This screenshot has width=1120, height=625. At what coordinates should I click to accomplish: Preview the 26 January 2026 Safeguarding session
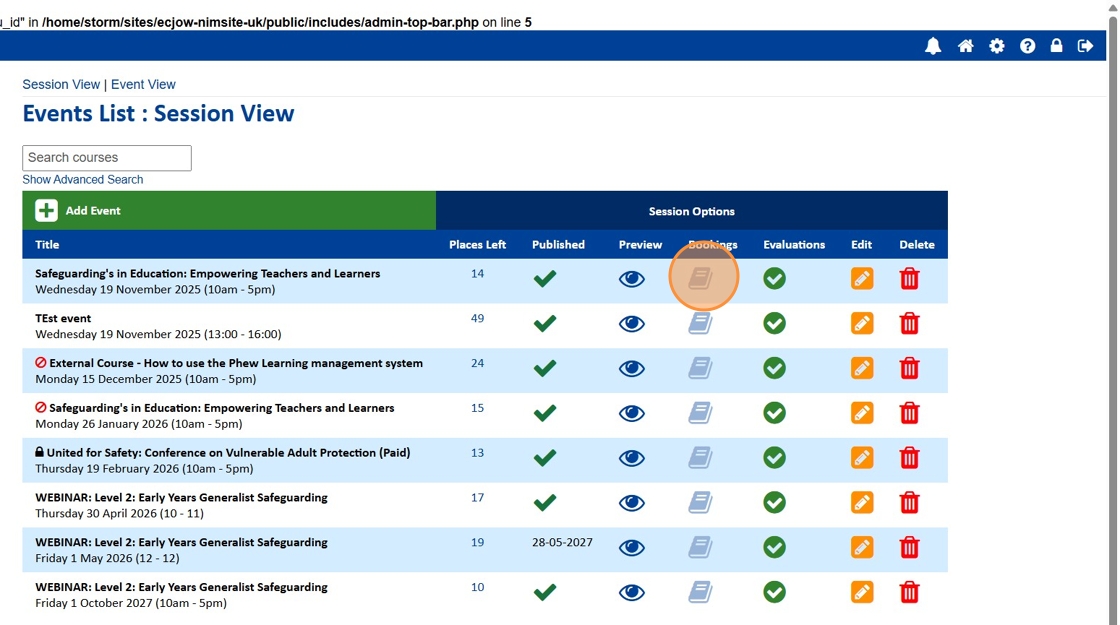[x=631, y=413]
